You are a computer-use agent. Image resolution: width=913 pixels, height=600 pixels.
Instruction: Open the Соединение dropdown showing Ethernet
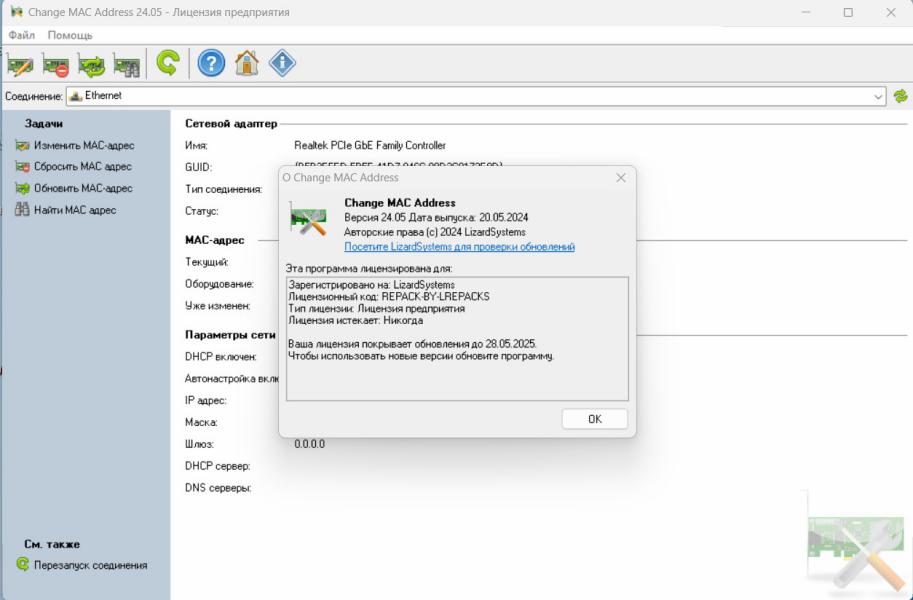click(476, 96)
